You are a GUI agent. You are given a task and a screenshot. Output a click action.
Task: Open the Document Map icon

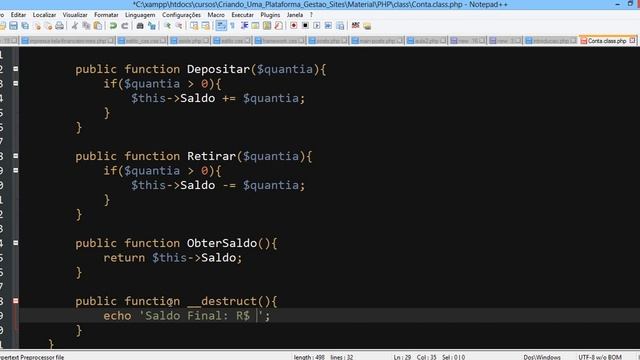267,26
